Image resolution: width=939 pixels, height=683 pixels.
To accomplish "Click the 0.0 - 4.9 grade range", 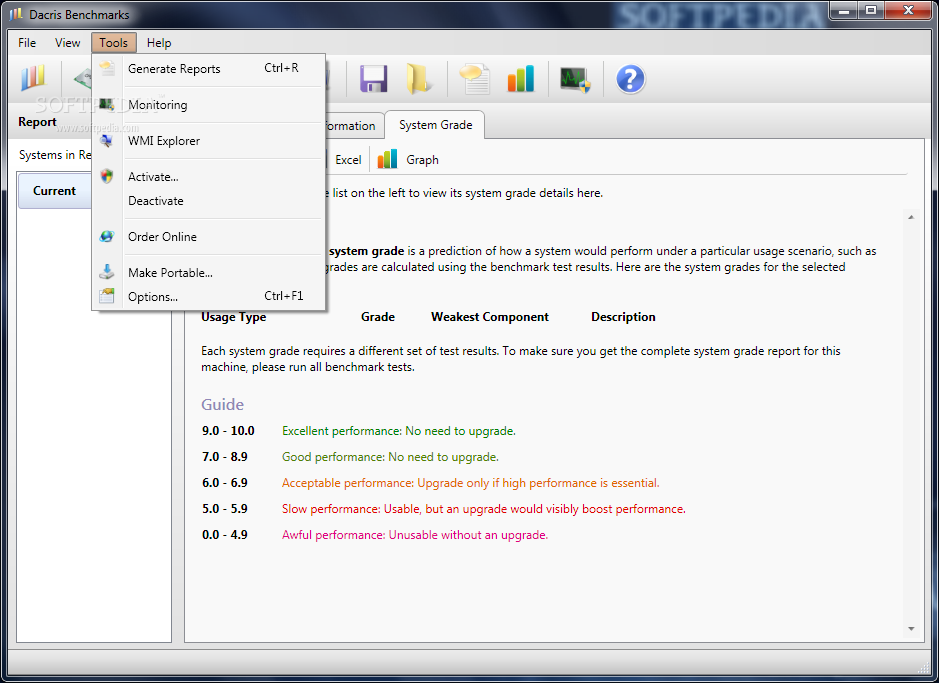I will [225, 535].
